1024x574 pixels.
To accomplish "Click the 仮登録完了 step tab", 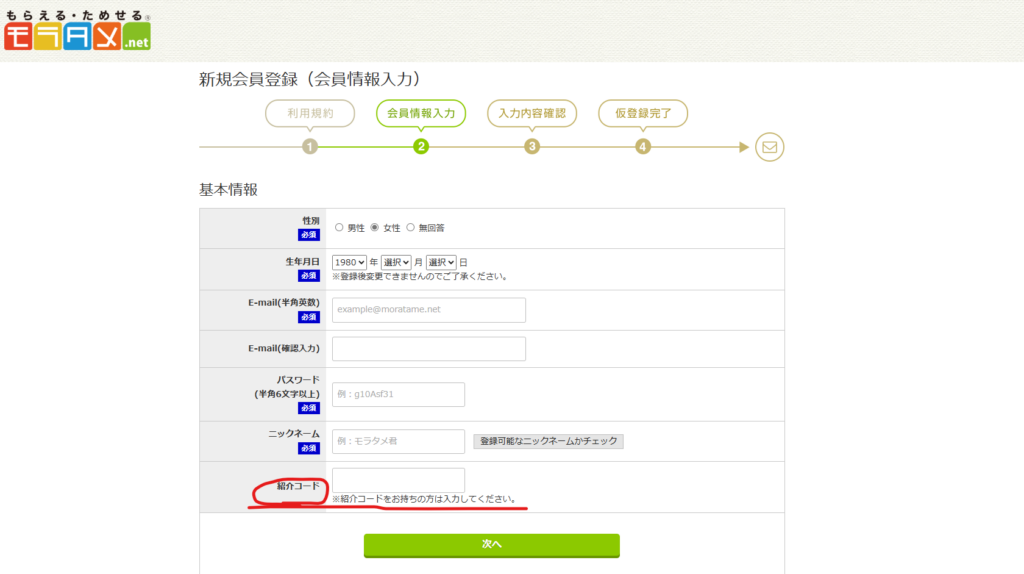I will click(x=643, y=114).
